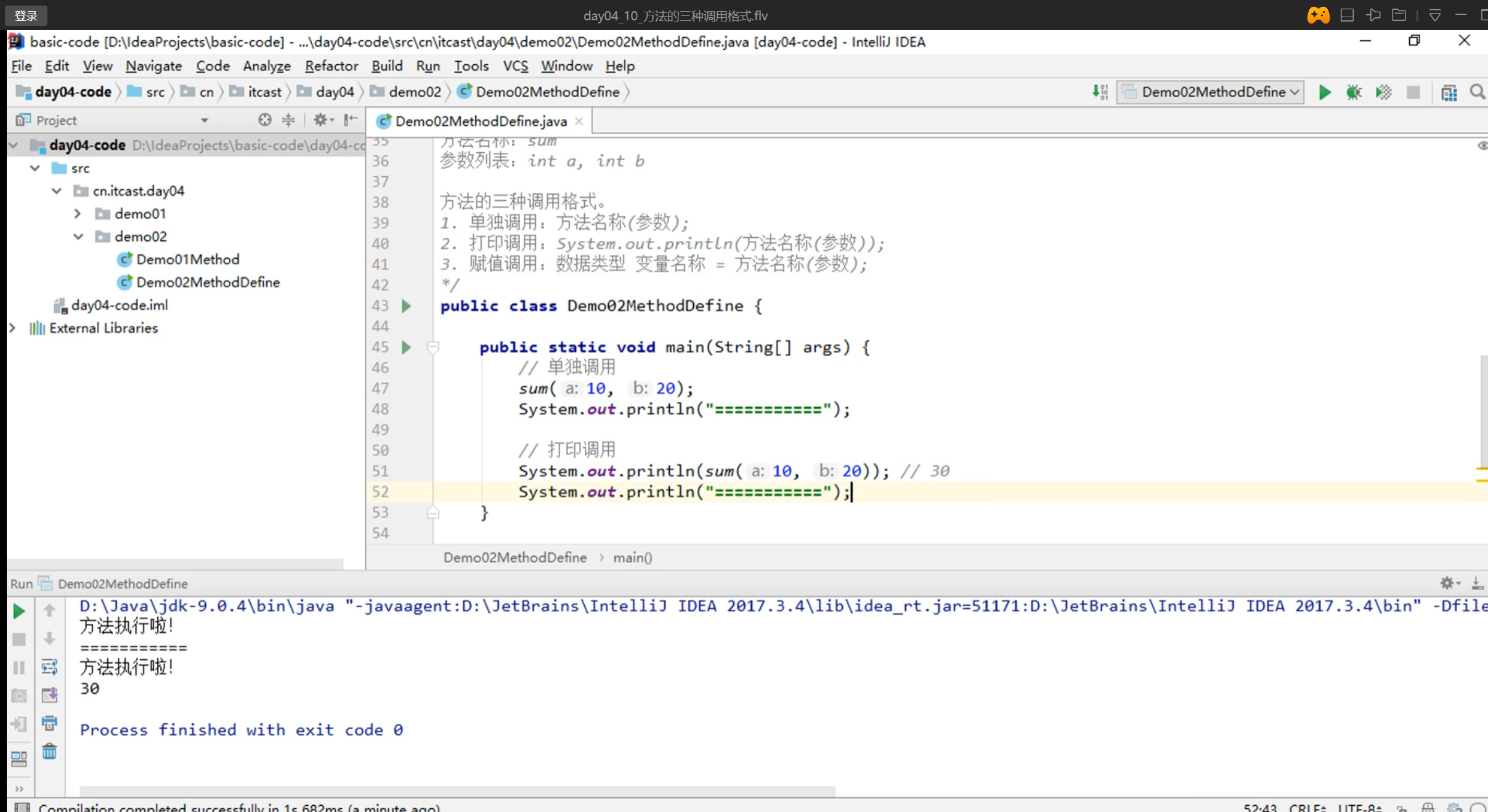Click the Debug bug icon in toolbar

(1354, 92)
